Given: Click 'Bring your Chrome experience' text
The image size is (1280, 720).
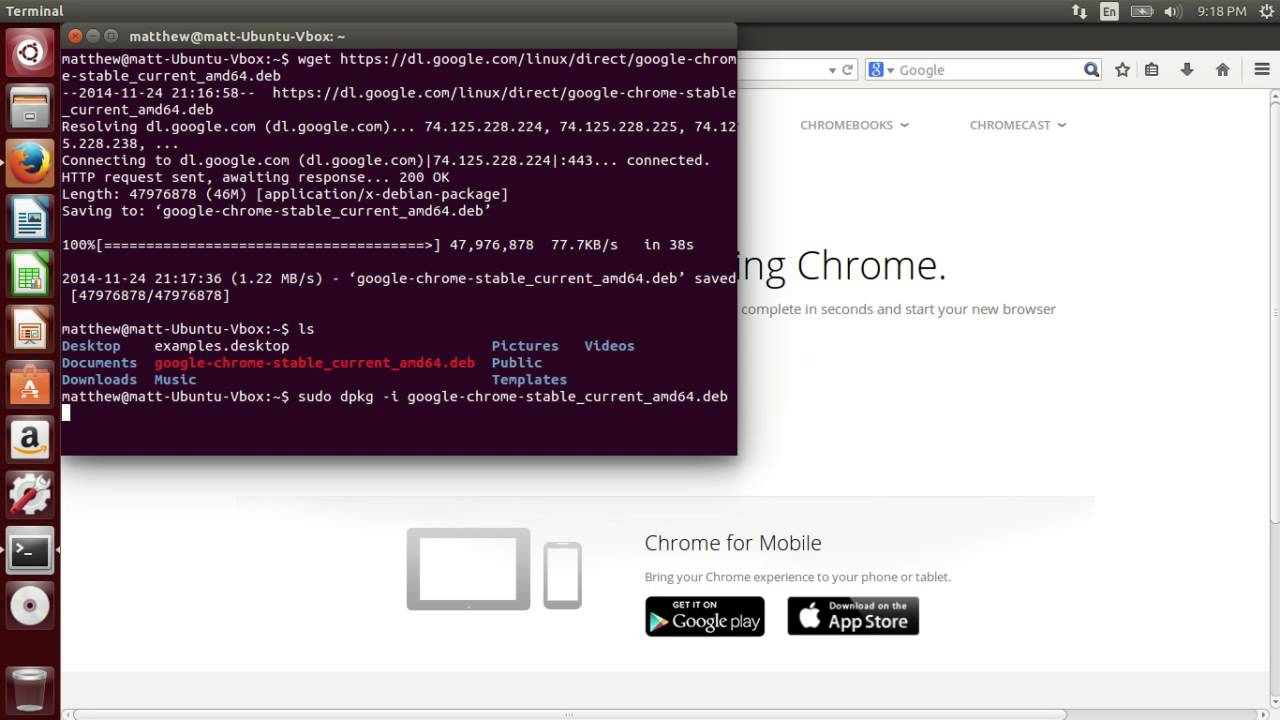Looking at the screenshot, I should click(x=798, y=577).
